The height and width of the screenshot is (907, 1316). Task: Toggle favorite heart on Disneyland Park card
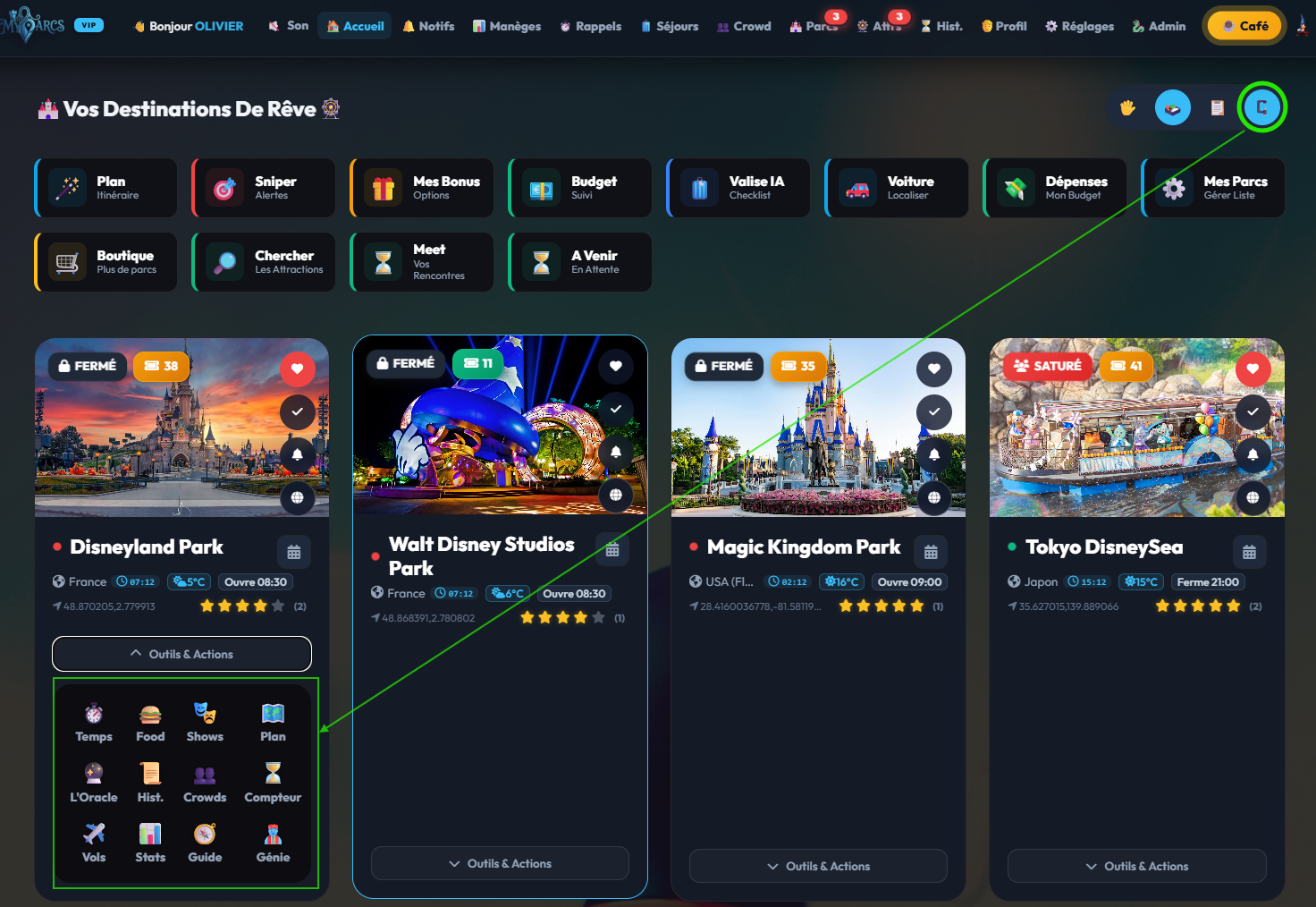(x=297, y=369)
